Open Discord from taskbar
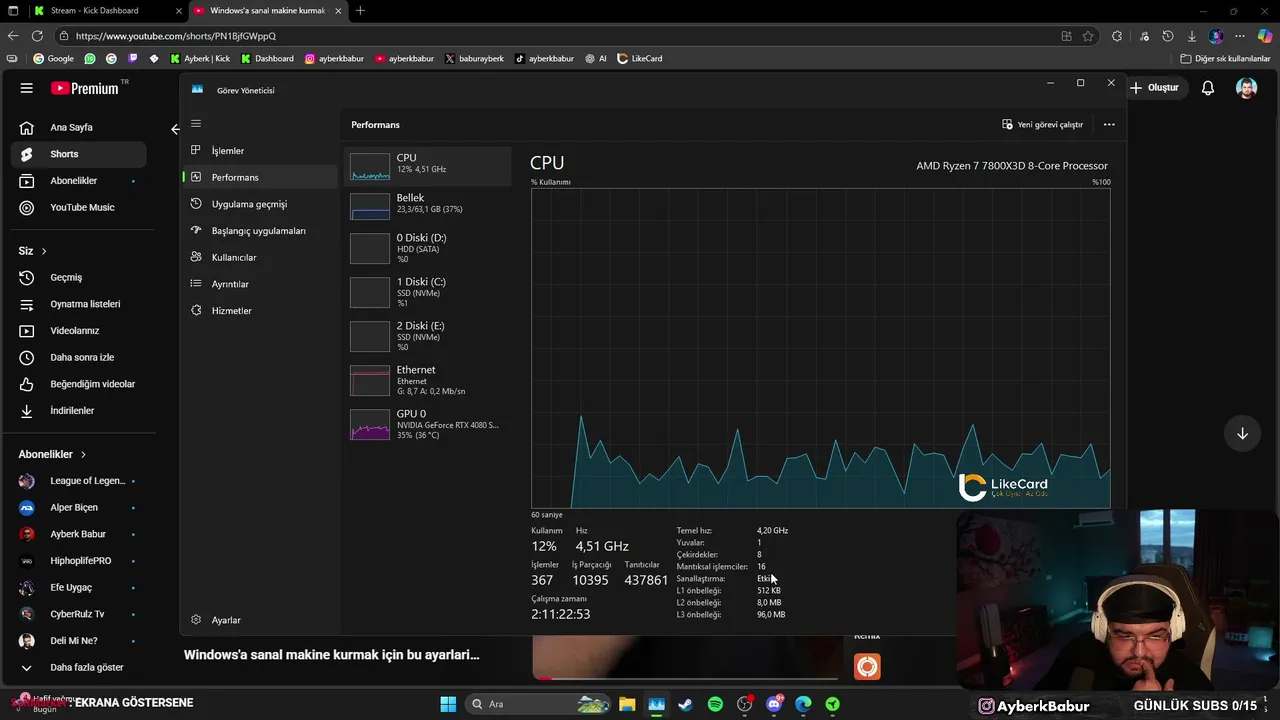This screenshot has height=720, width=1280. (774, 704)
